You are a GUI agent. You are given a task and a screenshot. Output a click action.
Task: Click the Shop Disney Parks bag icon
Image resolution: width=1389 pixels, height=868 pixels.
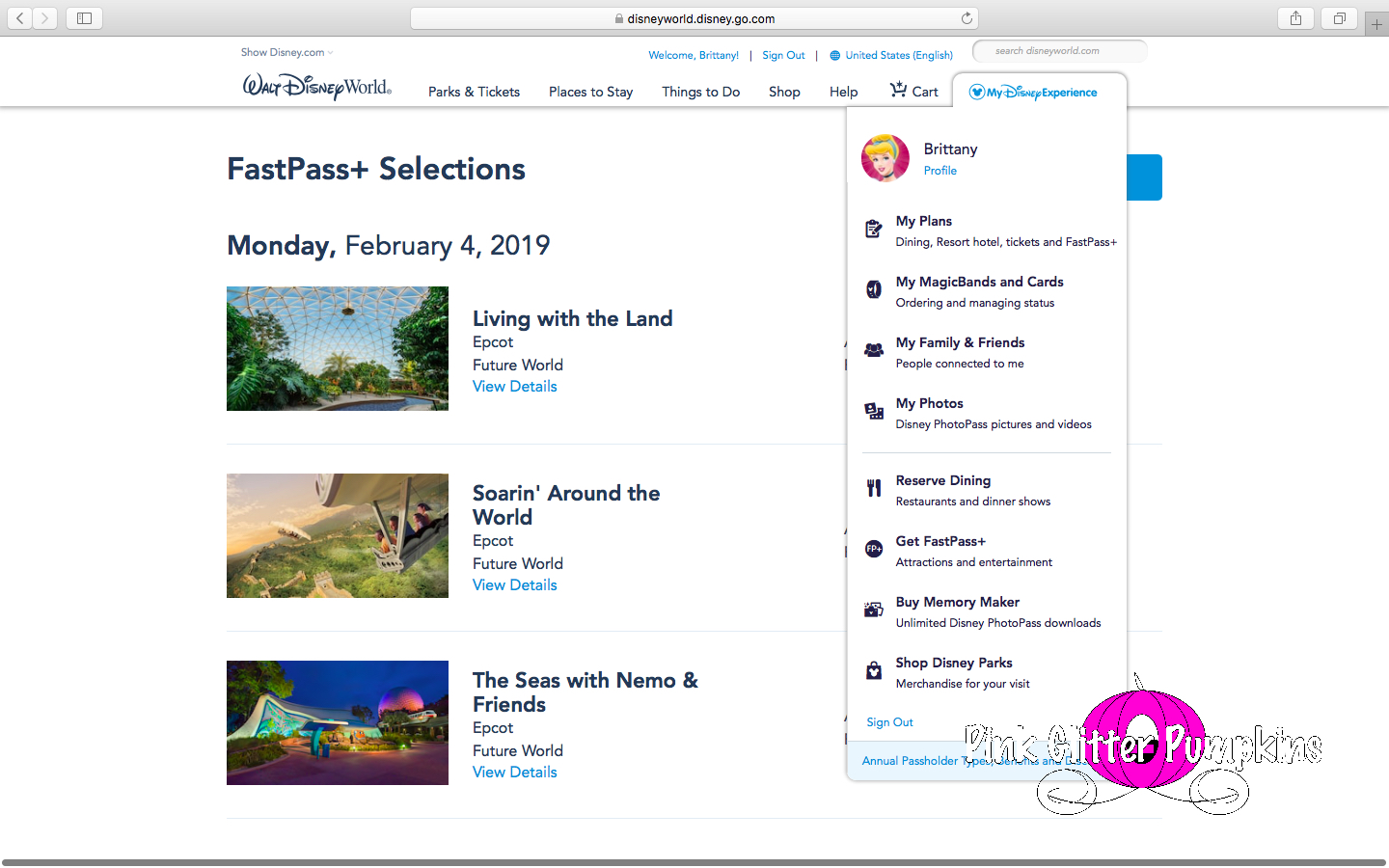(x=874, y=670)
